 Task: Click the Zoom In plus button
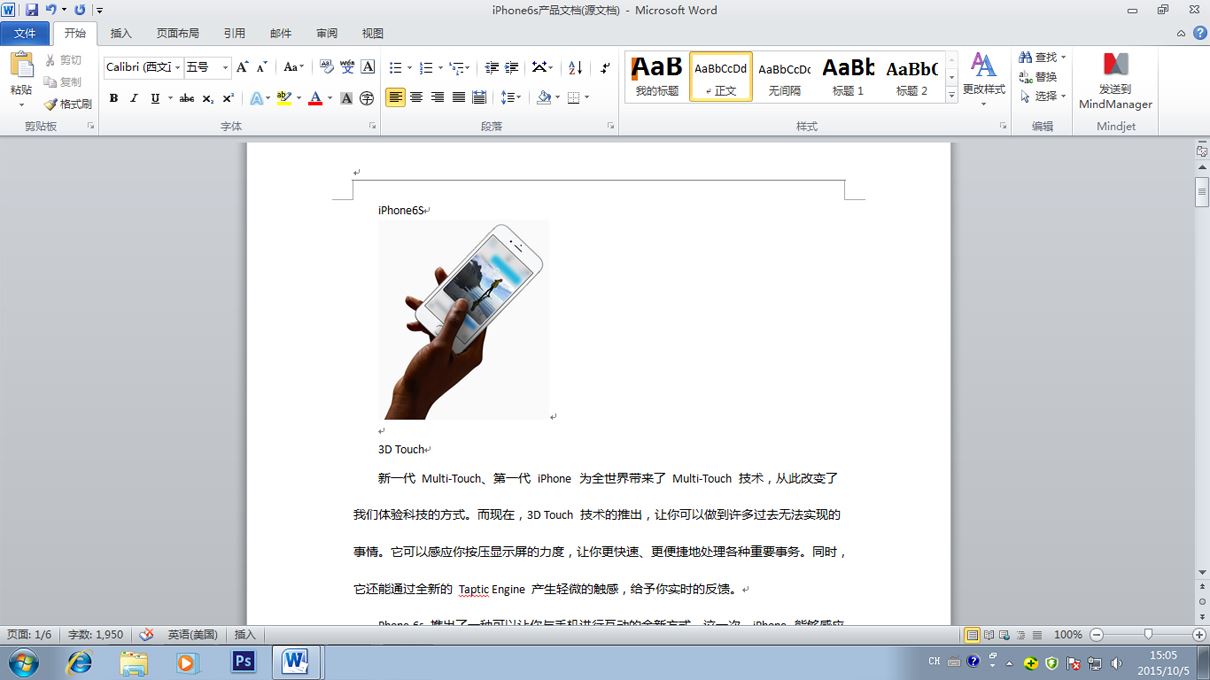point(1199,635)
